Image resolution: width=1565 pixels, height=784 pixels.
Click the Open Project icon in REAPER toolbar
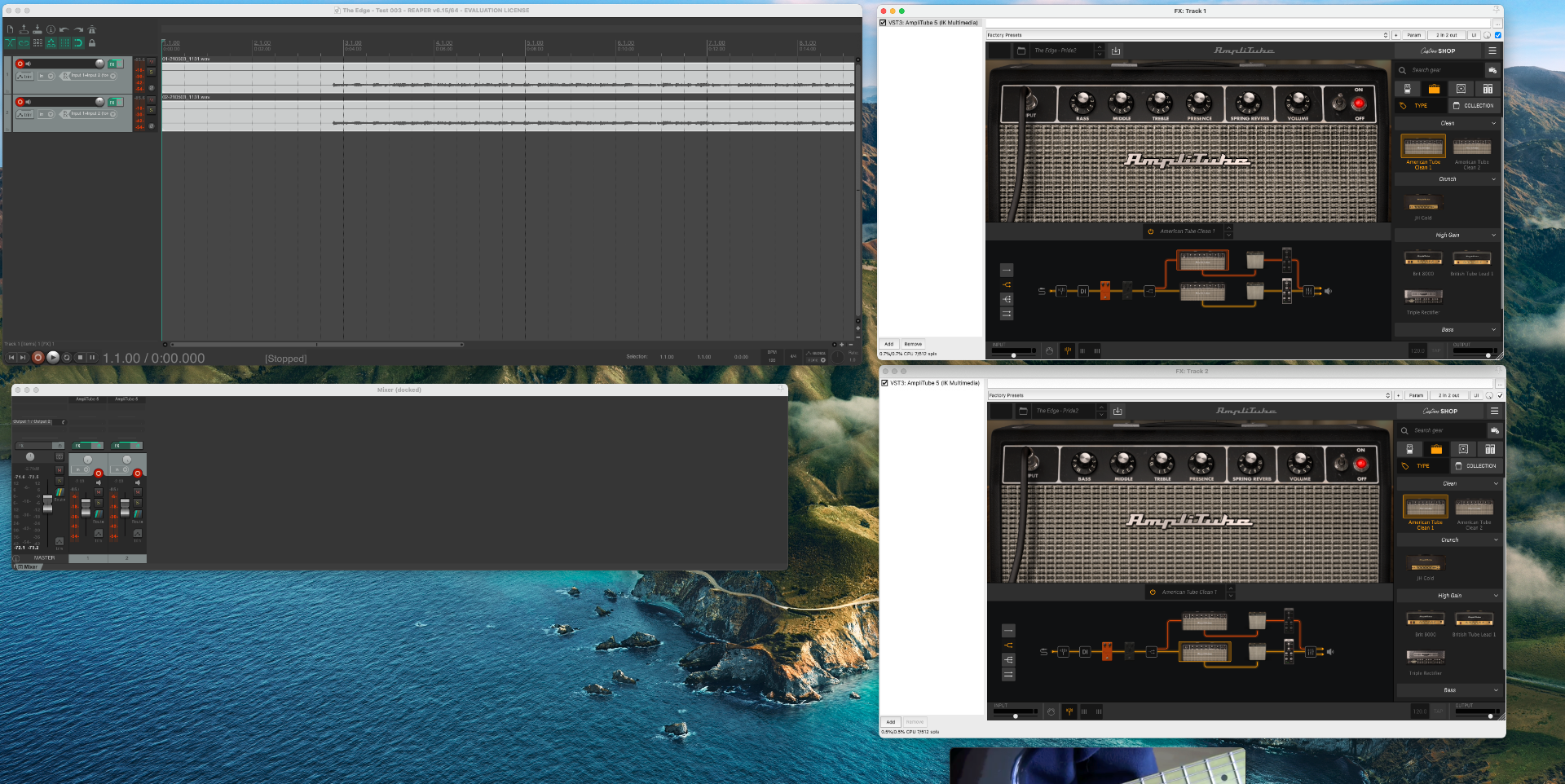coord(24,29)
